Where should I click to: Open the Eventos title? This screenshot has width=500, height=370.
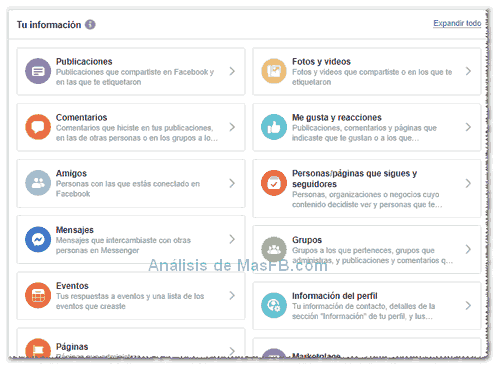click(x=72, y=286)
